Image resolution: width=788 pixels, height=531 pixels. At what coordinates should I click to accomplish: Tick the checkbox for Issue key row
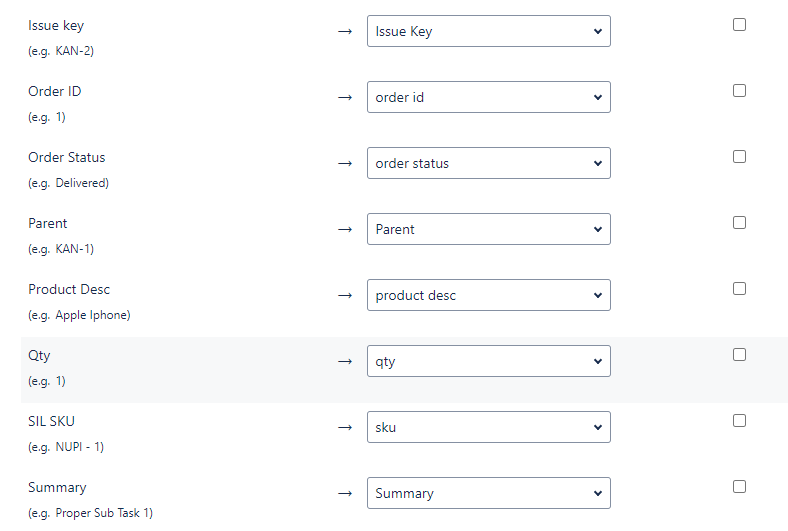[x=739, y=25]
